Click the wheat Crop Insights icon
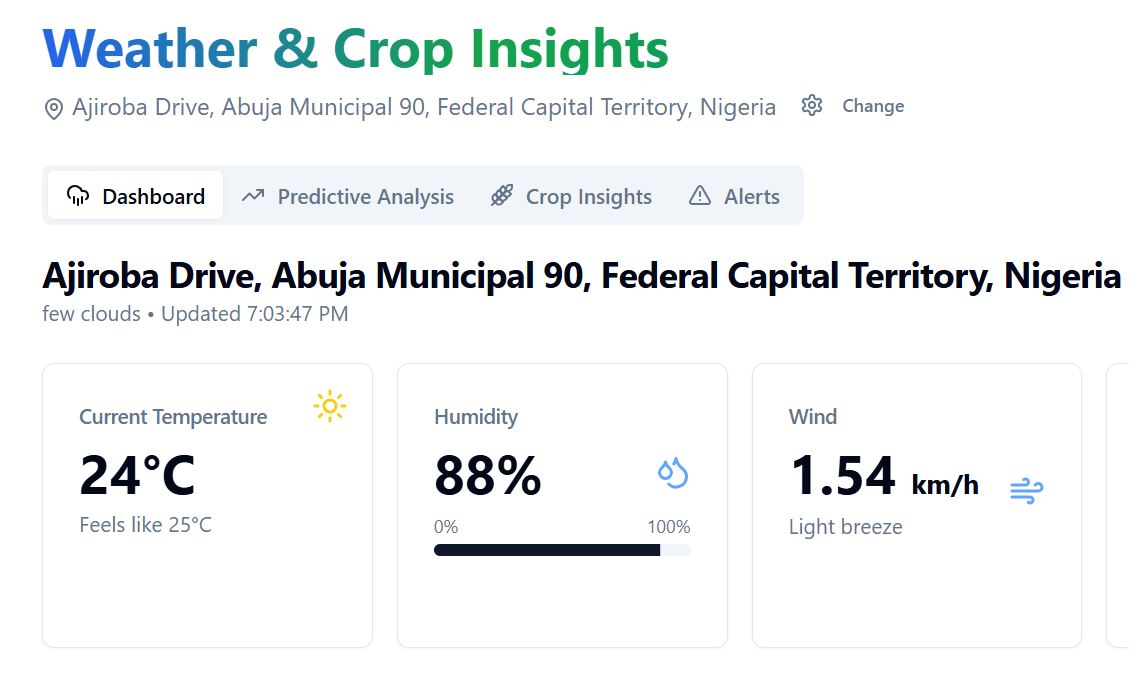 coord(501,196)
